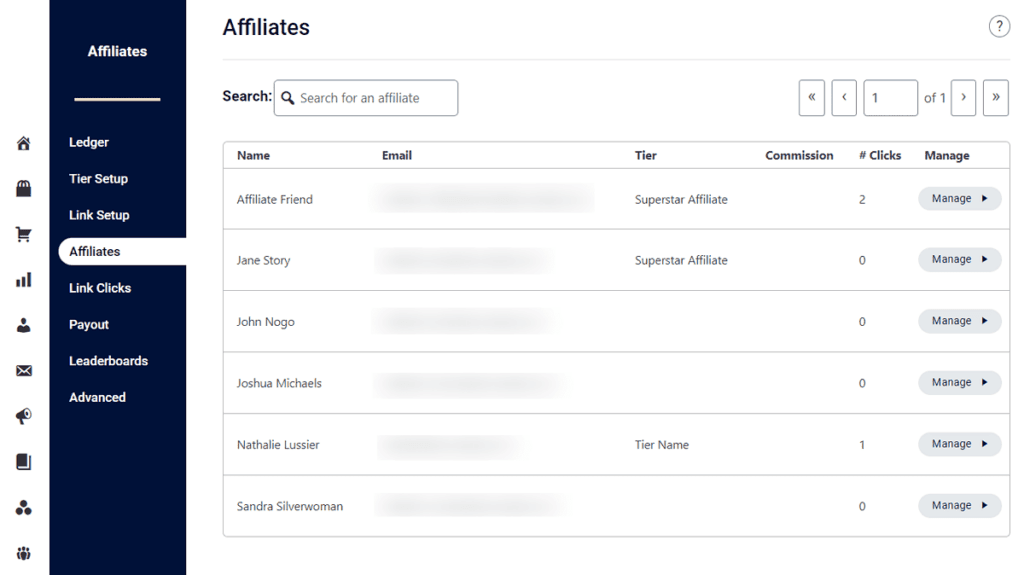Go to next page of affiliates
1024x575 pixels.
pyautogui.click(x=963, y=98)
